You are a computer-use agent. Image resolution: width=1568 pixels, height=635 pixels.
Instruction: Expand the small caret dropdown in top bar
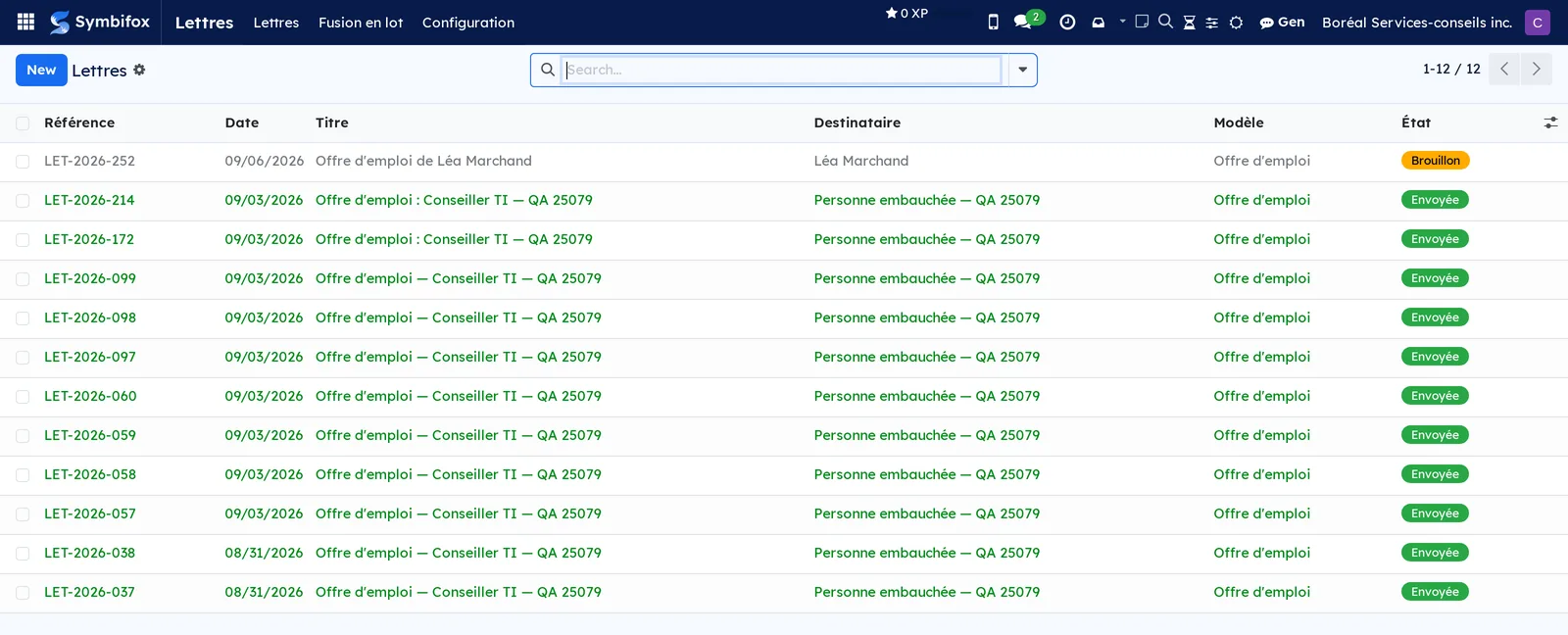(1122, 21)
